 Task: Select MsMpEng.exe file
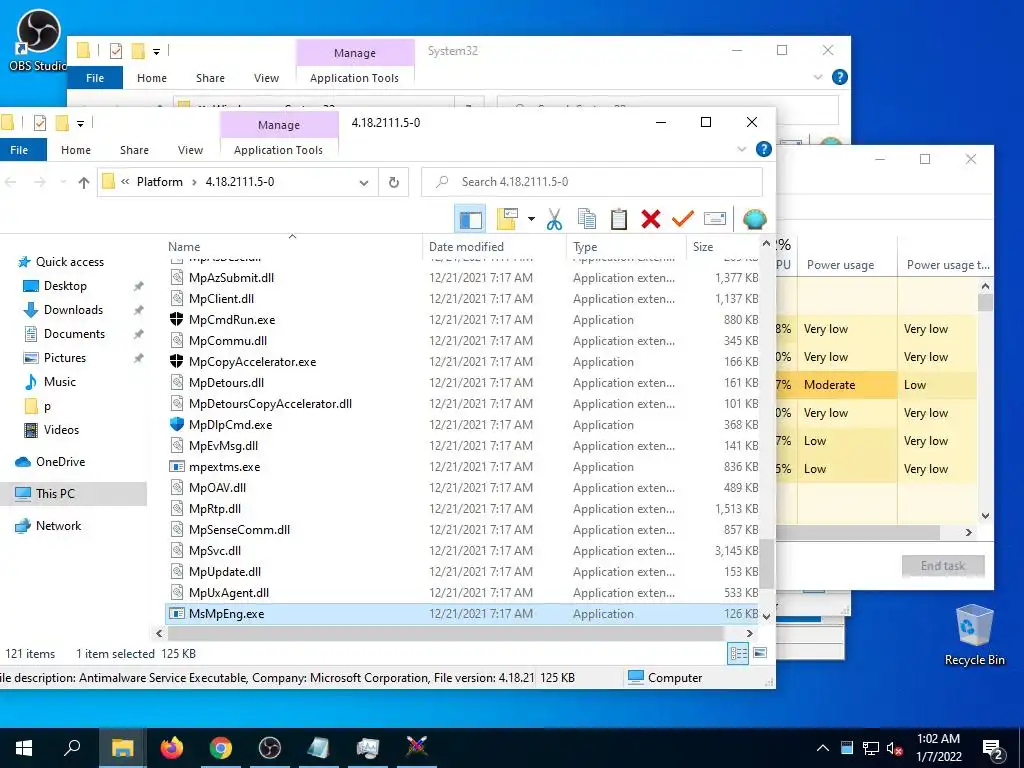(463, 614)
